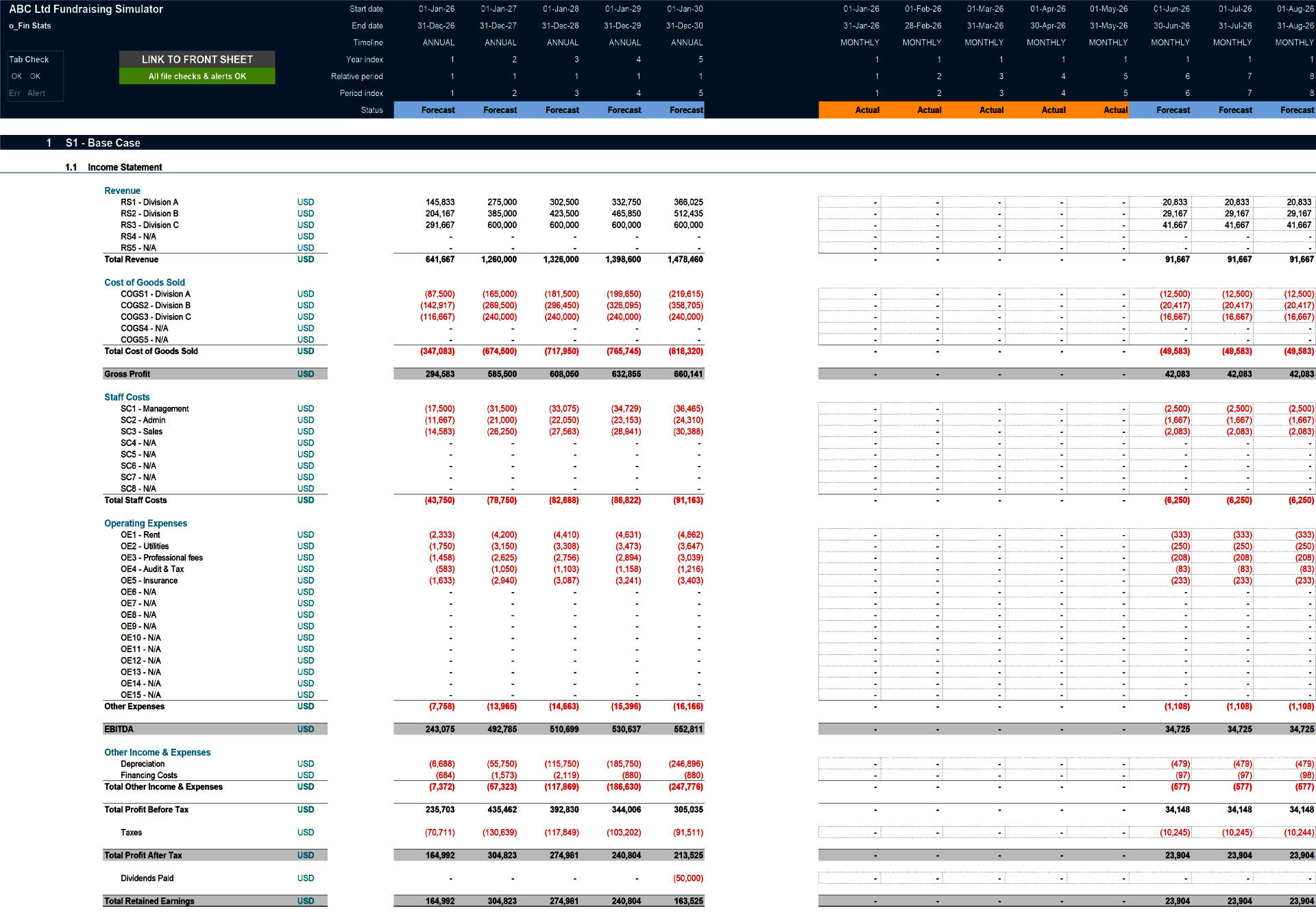
Task: Select the EBITDA row label
Action: (x=119, y=730)
